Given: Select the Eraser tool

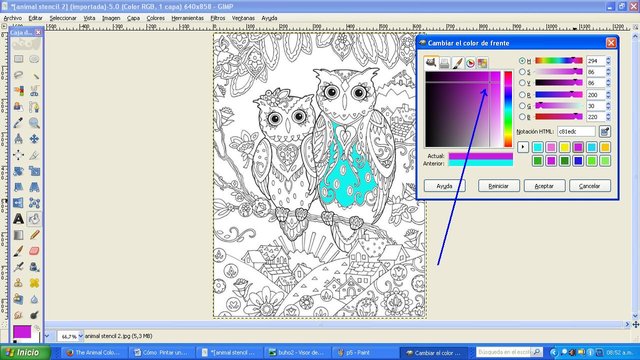Looking at the screenshot, I should click(34, 251).
